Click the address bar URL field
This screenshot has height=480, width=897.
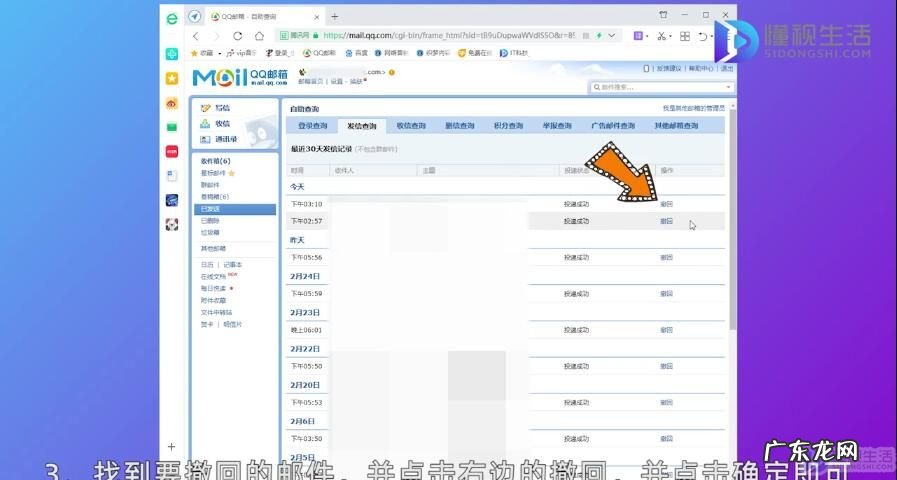(448, 35)
